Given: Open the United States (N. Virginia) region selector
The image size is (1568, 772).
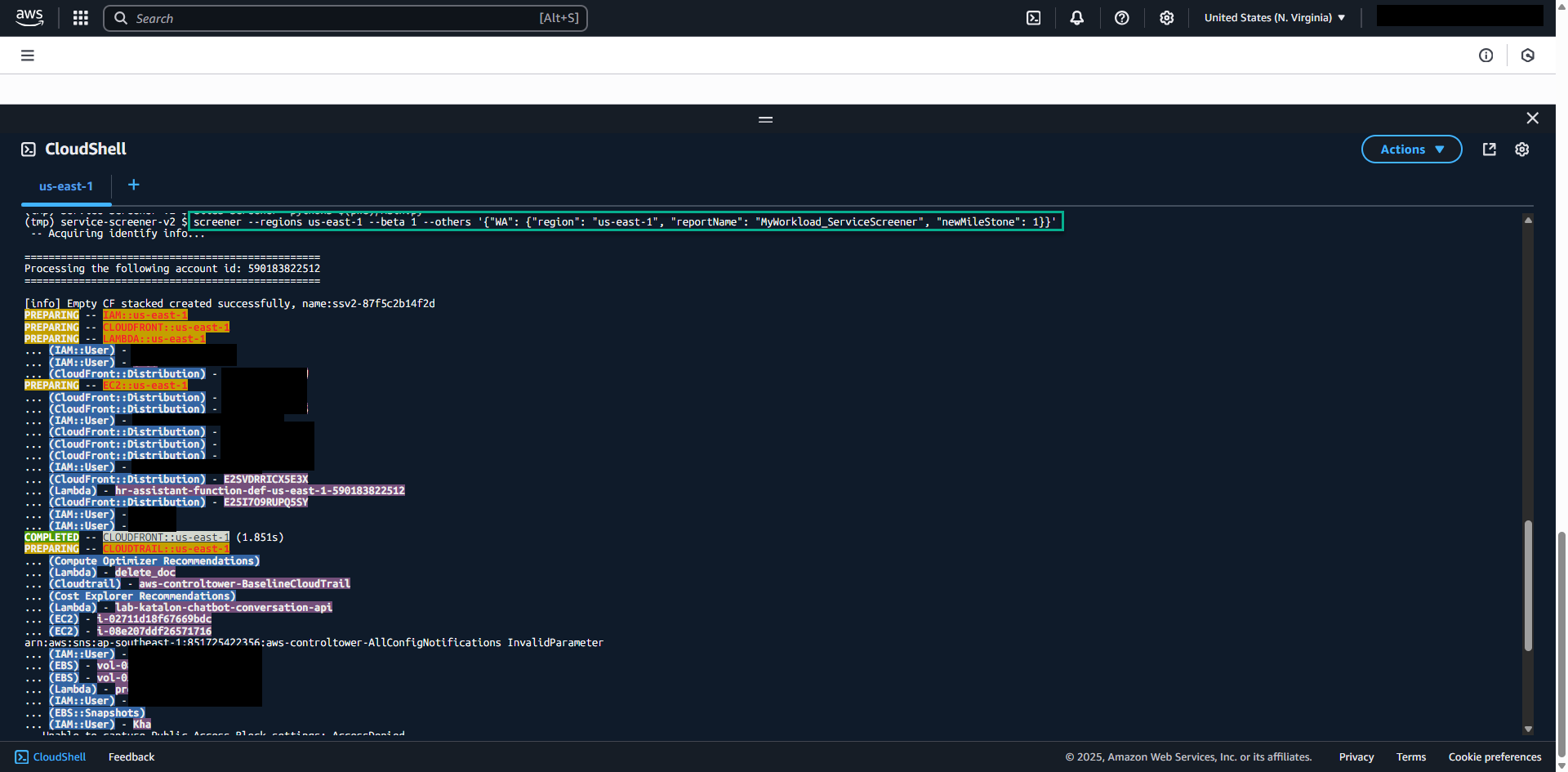Looking at the screenshot, I should tap(1273, 16).
